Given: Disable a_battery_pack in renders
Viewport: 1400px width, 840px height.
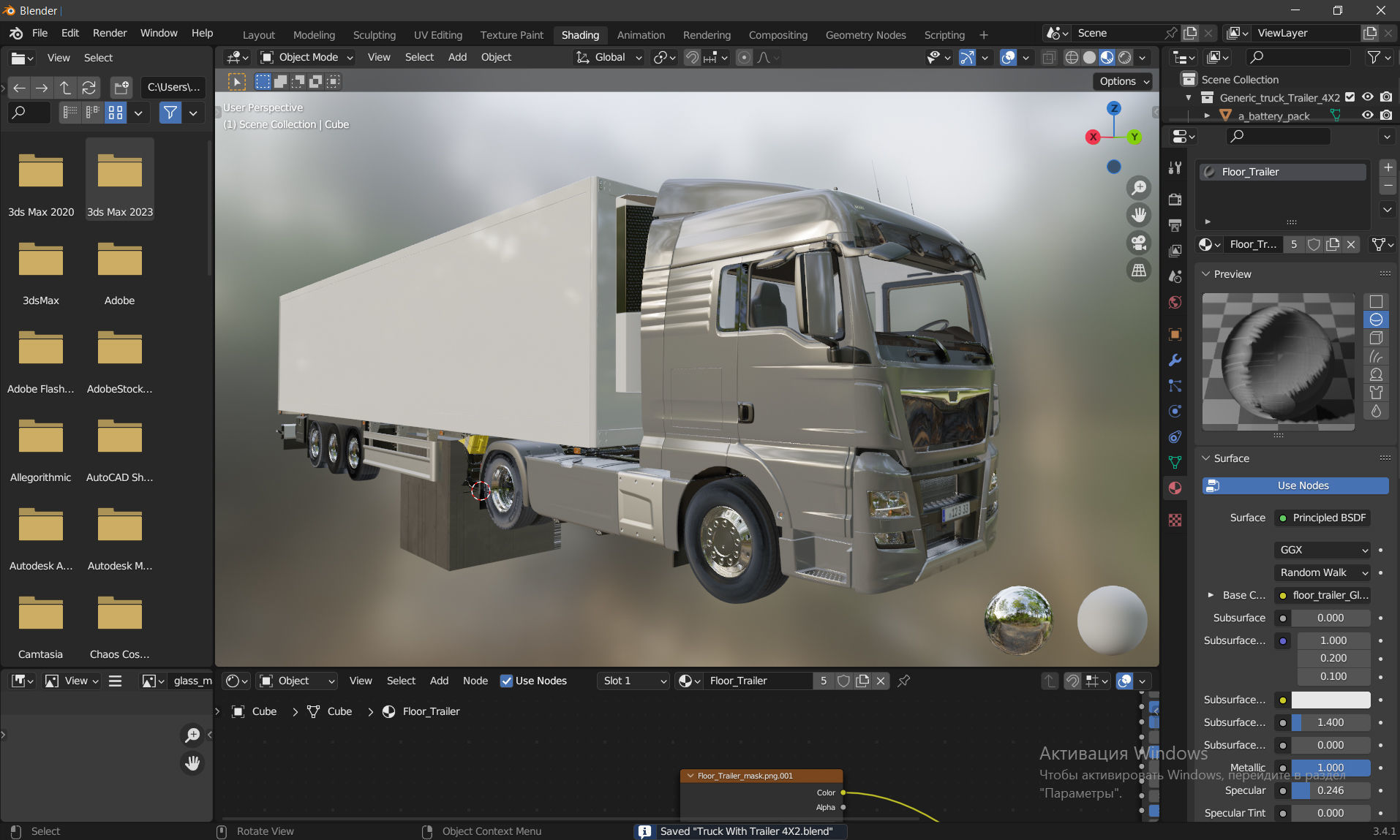Looking at the screenshot, I should (x=1386, y=116).
